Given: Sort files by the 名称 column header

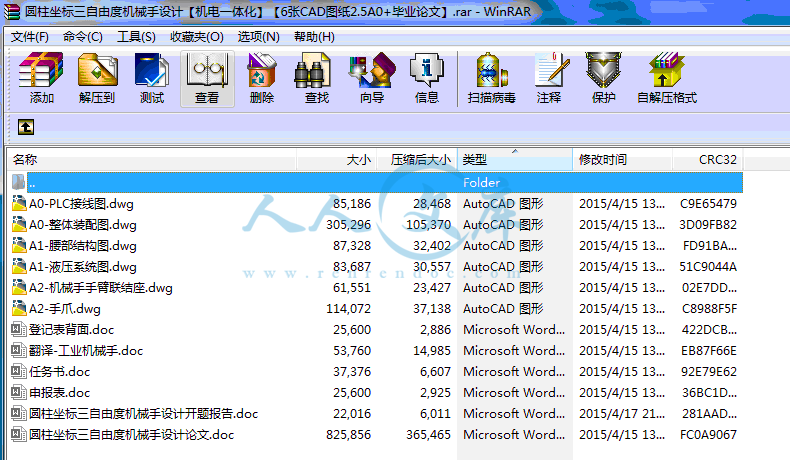Looking at the screenshot, I should [150, 160].
